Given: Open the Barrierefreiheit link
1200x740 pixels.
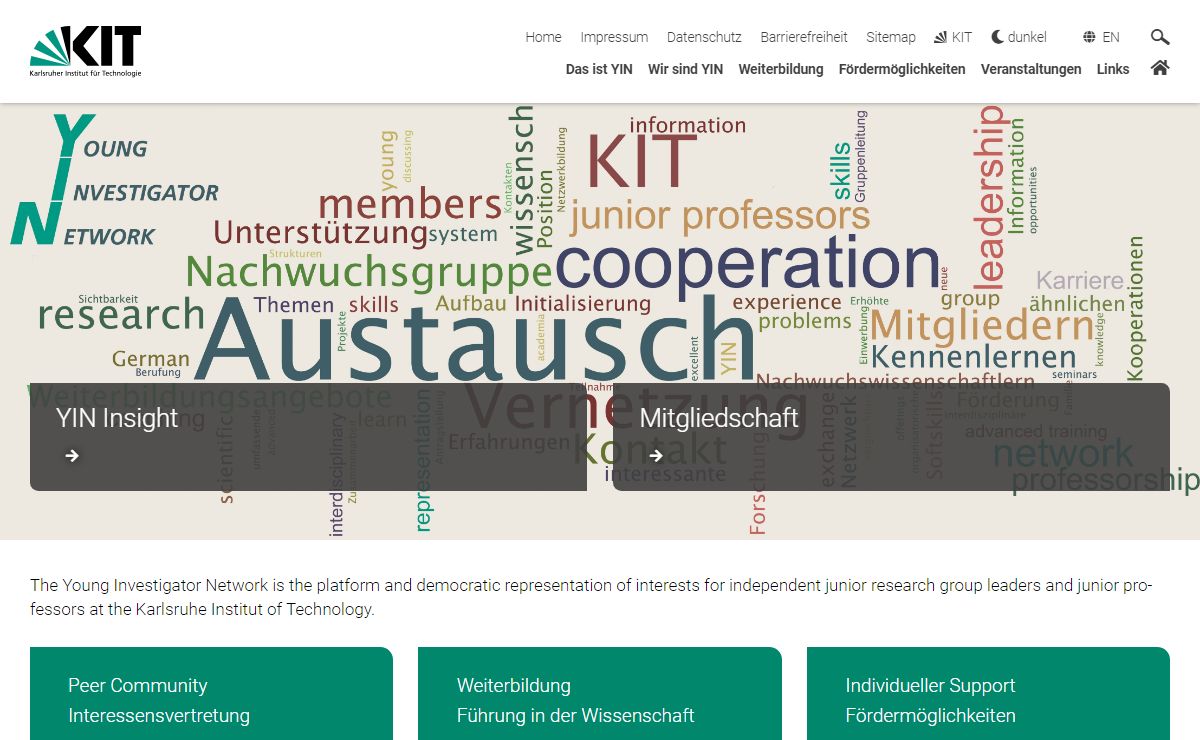Looking at the screenshot, I should pos(804,37).
